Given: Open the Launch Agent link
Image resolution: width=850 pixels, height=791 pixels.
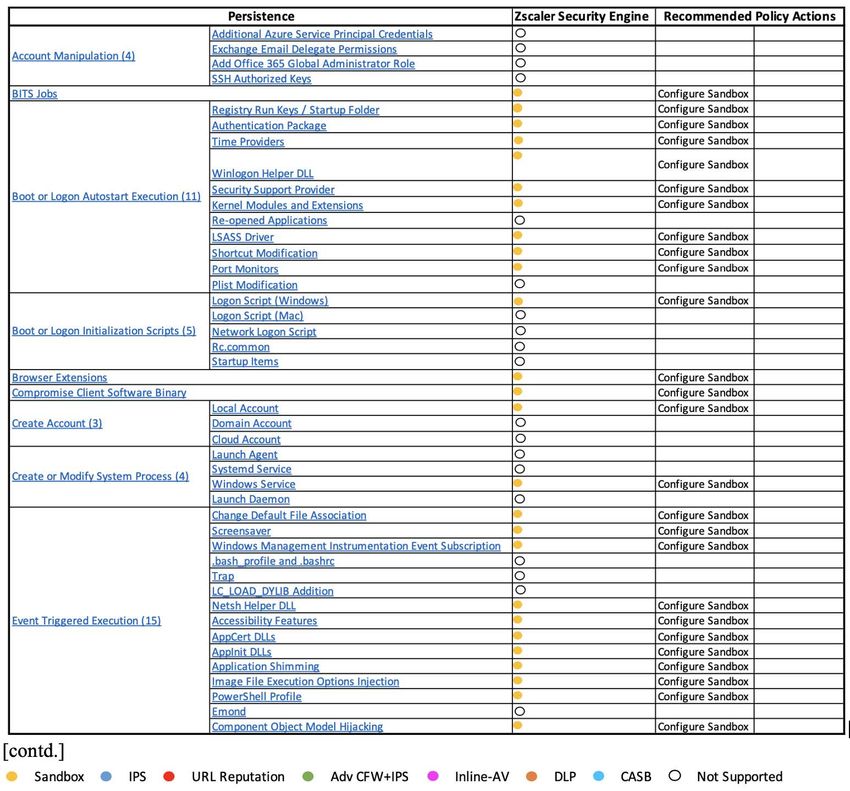Looking at the screenshot, I should click(244, 455).
